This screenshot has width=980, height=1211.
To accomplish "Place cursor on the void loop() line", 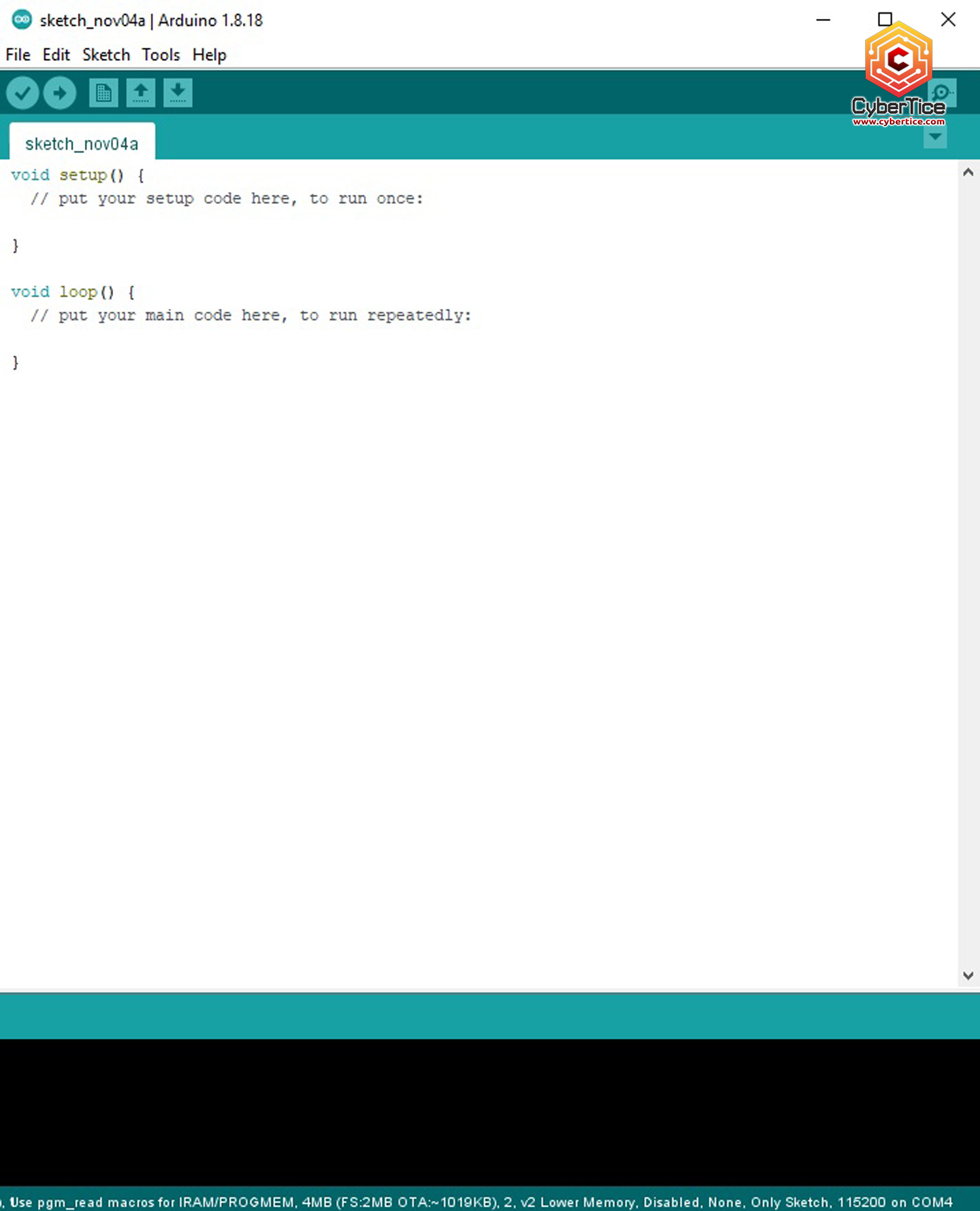I will pyautogui.click(x=73, y=292).
